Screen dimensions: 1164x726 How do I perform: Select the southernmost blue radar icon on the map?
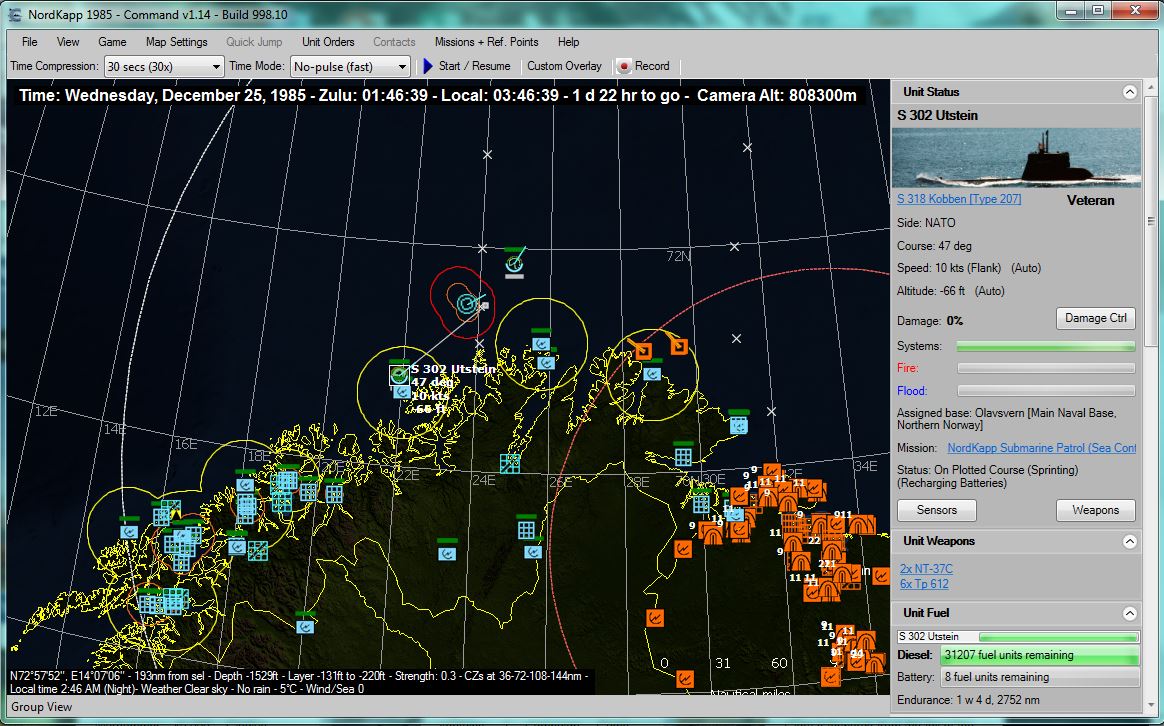(x=304, y=627)
